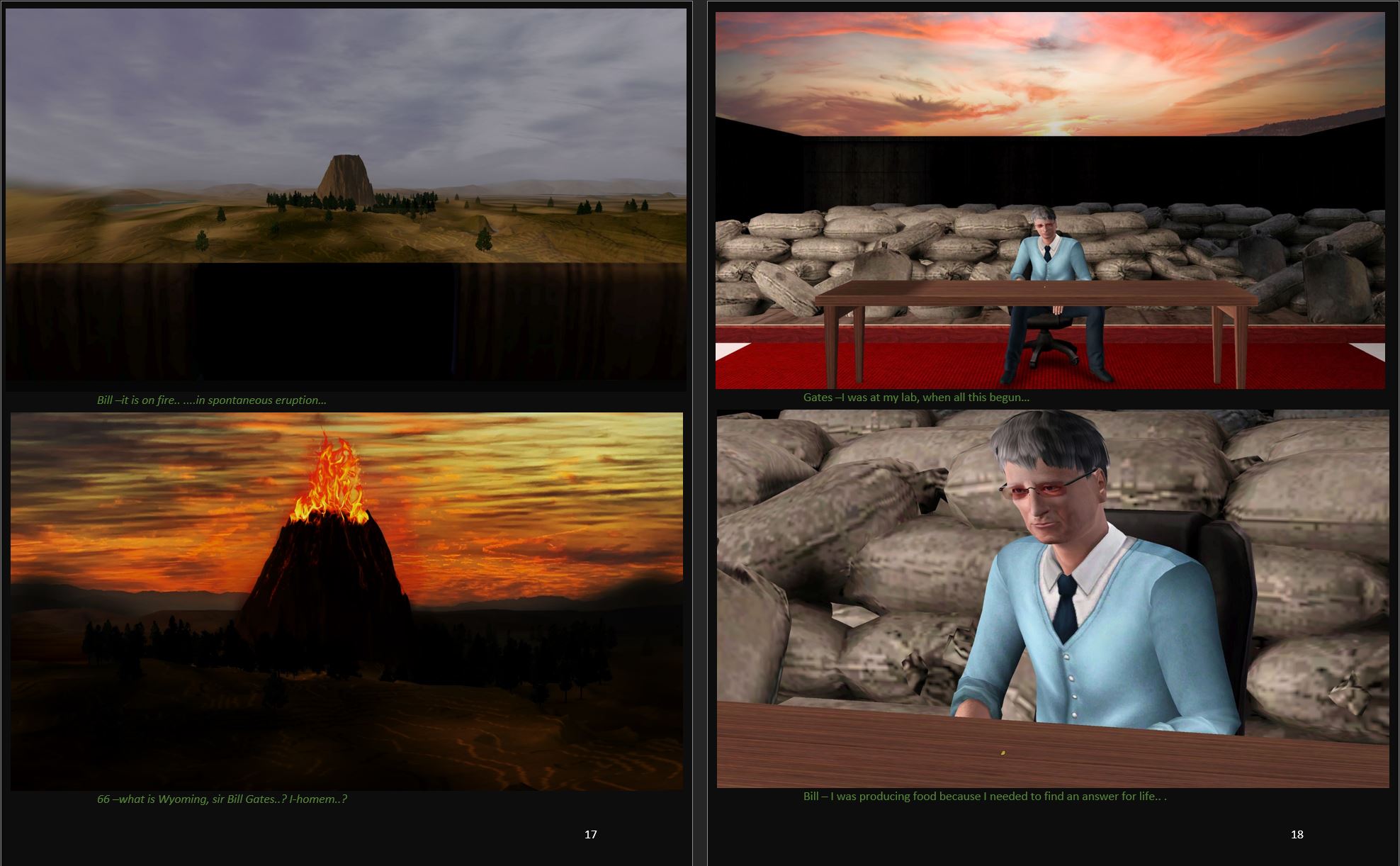This screenshot has height=866, width=1400.
Task: Click page number 17
Action: coord(590,835)
